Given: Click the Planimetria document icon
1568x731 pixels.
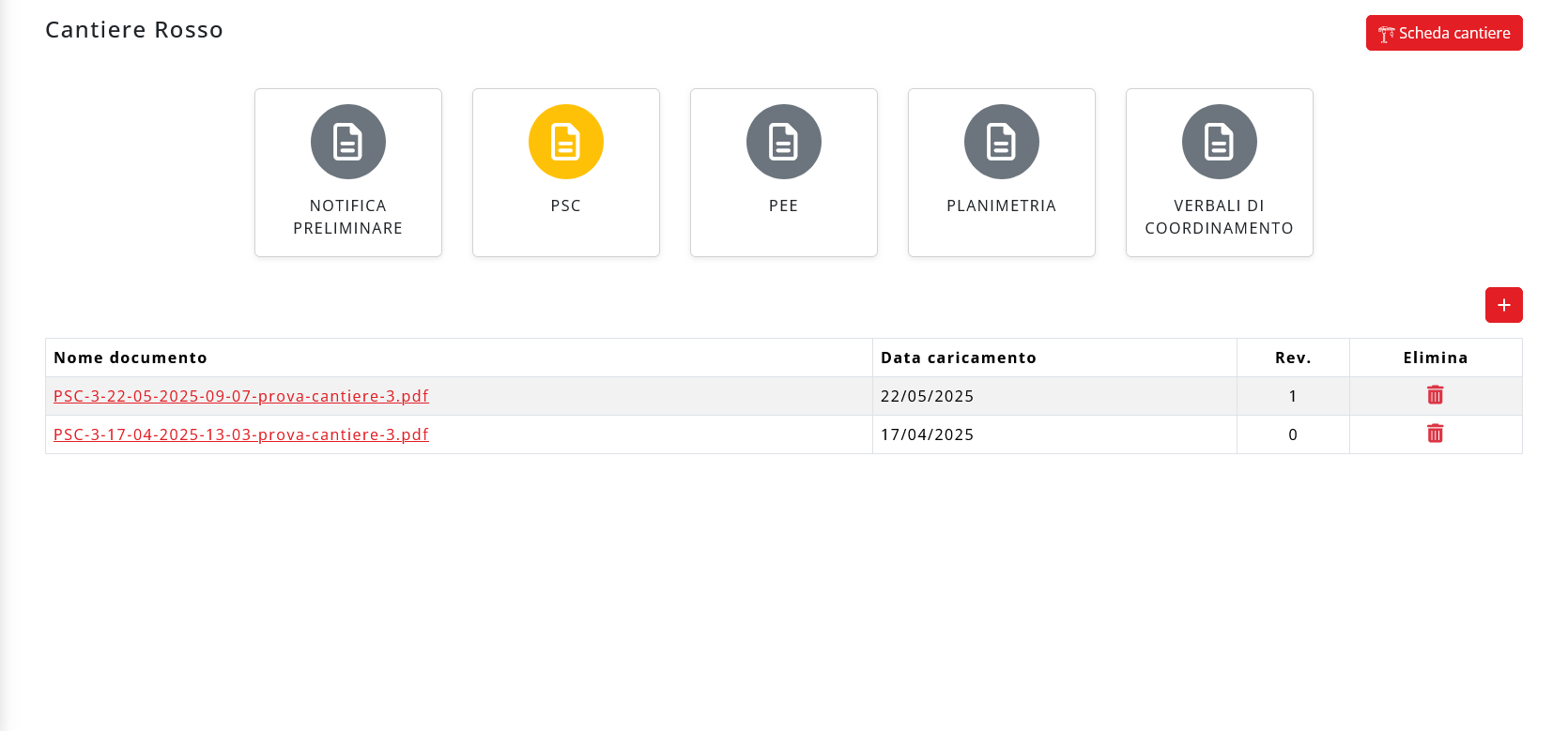Looking at the screenshot, I should [x=1002, y=142].
